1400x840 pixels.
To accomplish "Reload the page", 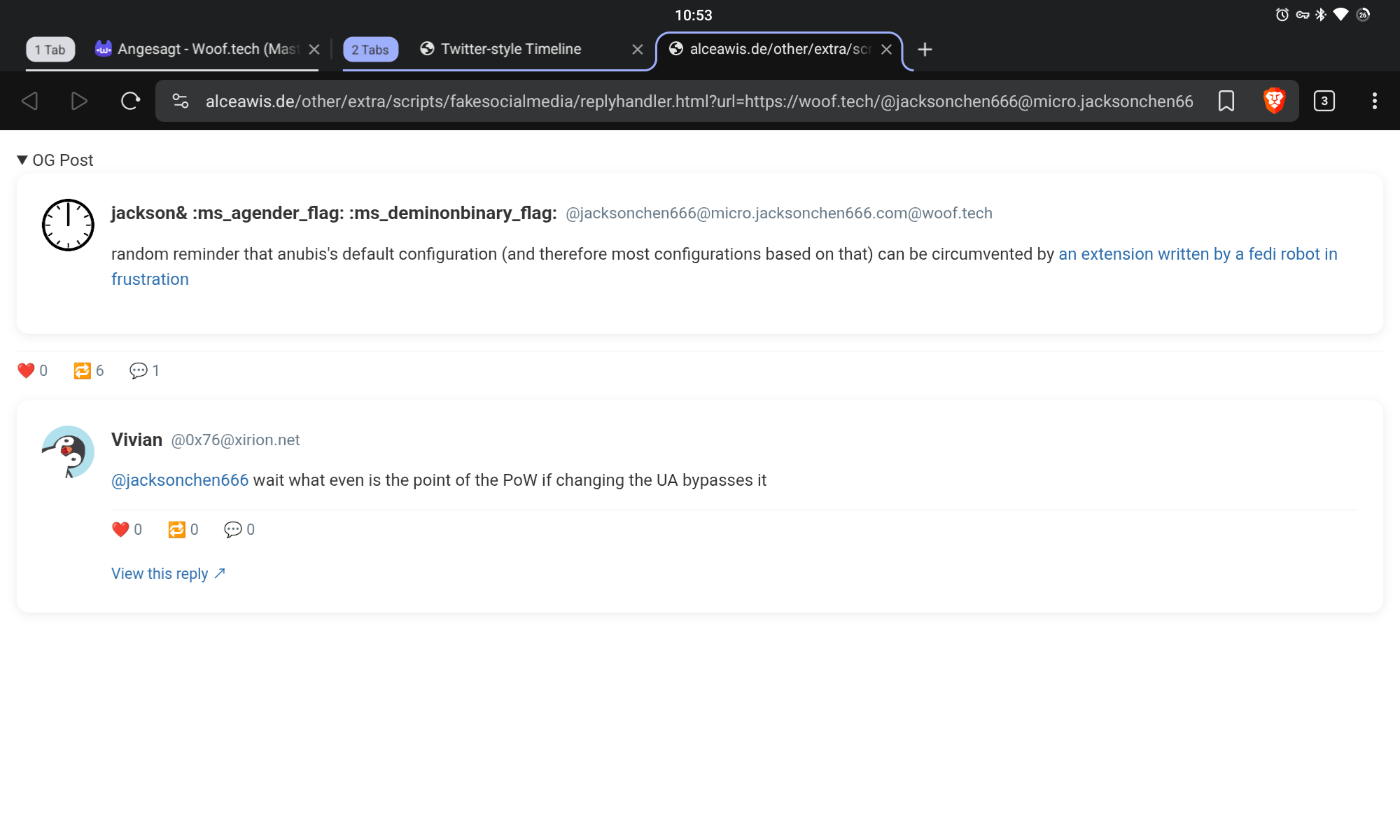I will click(130, 101).
